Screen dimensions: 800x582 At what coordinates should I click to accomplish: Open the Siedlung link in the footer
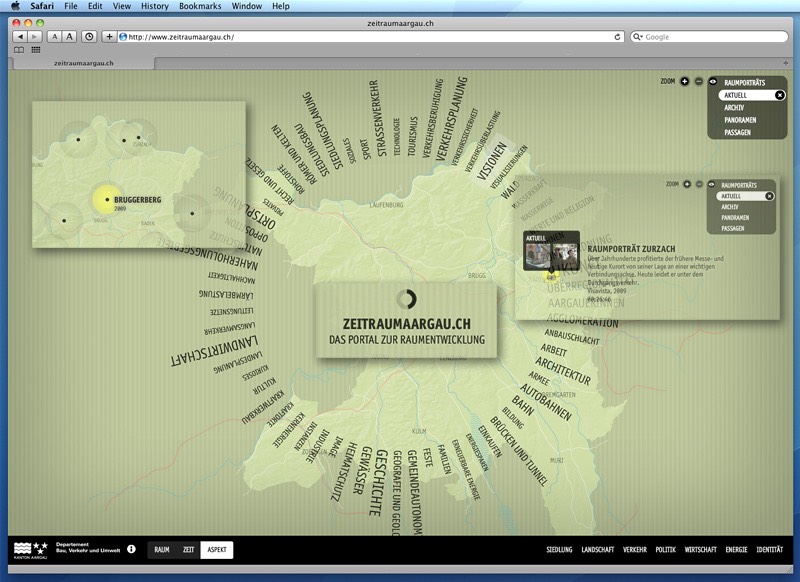point(560,550)
